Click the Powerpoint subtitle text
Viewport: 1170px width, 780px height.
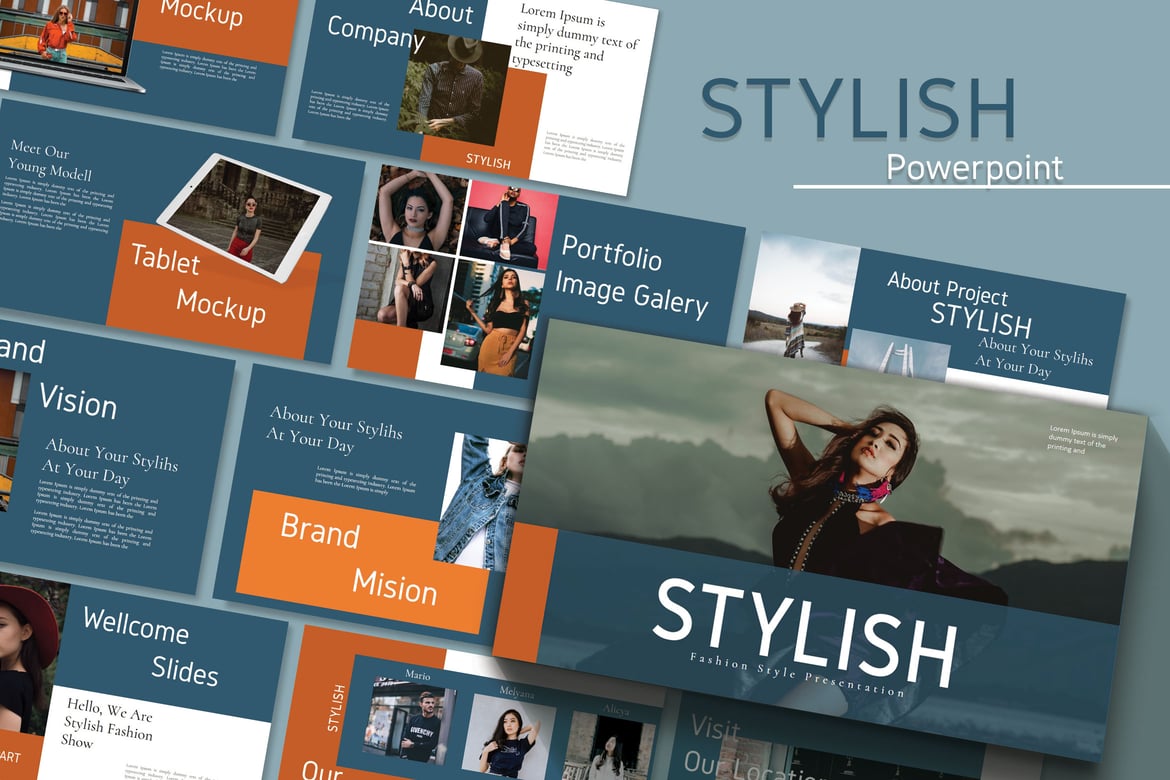[x=974, y=167]
